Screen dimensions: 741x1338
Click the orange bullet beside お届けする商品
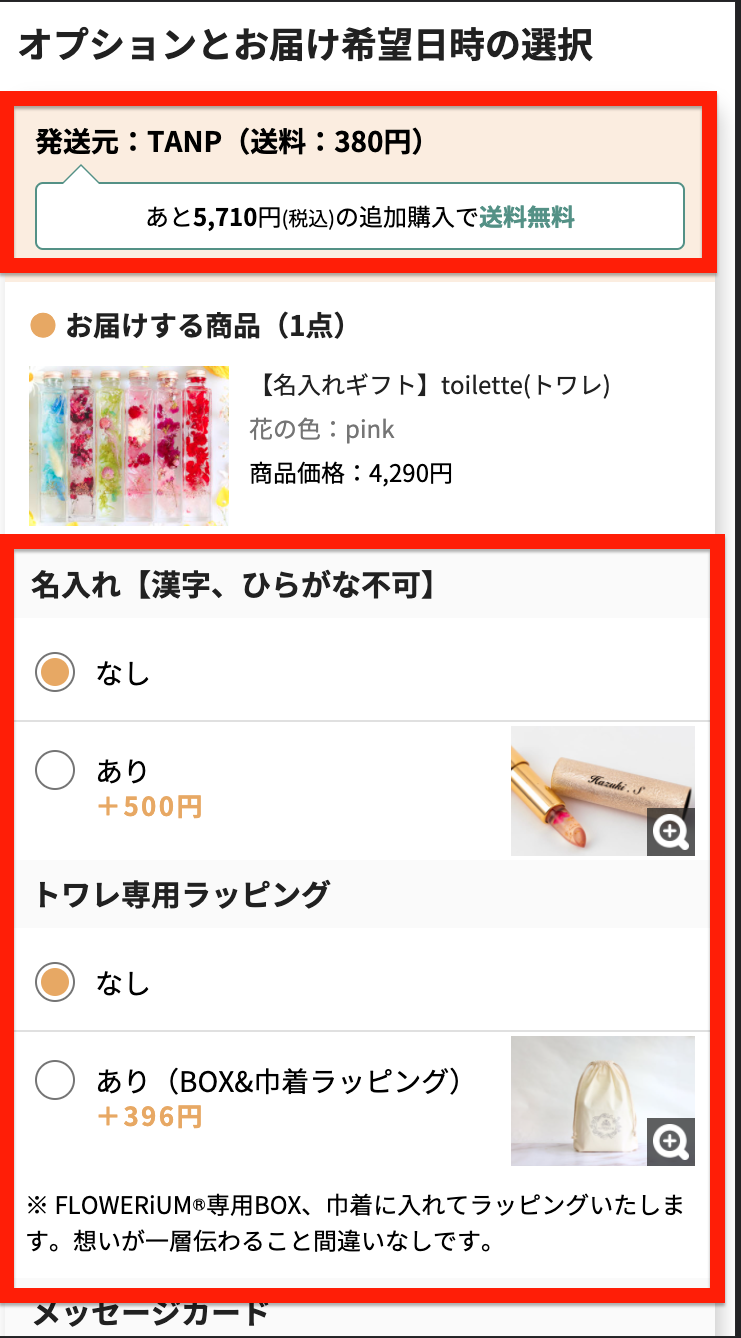tap(43, 326)
